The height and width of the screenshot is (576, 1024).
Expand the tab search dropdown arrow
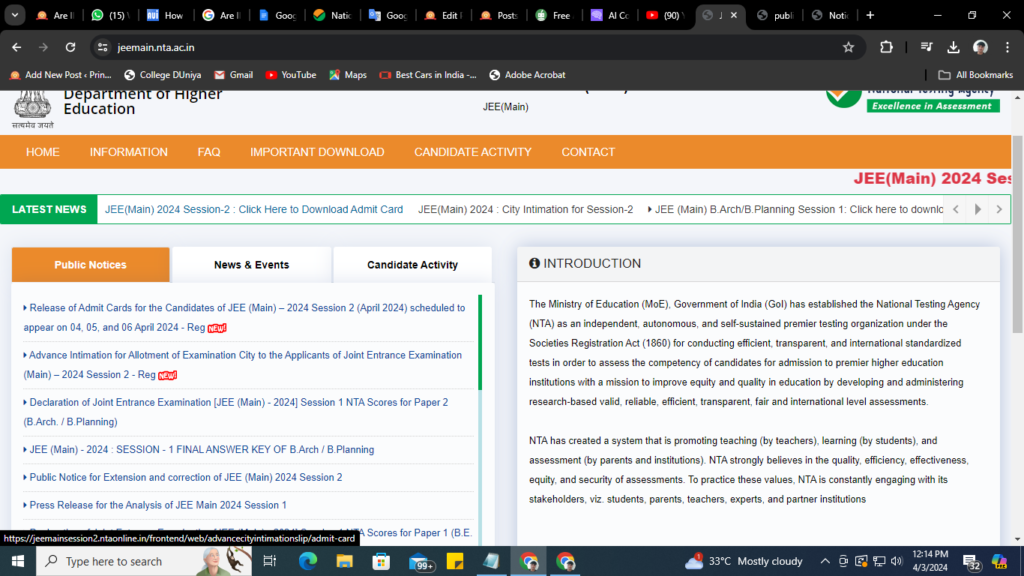(16, 15)
